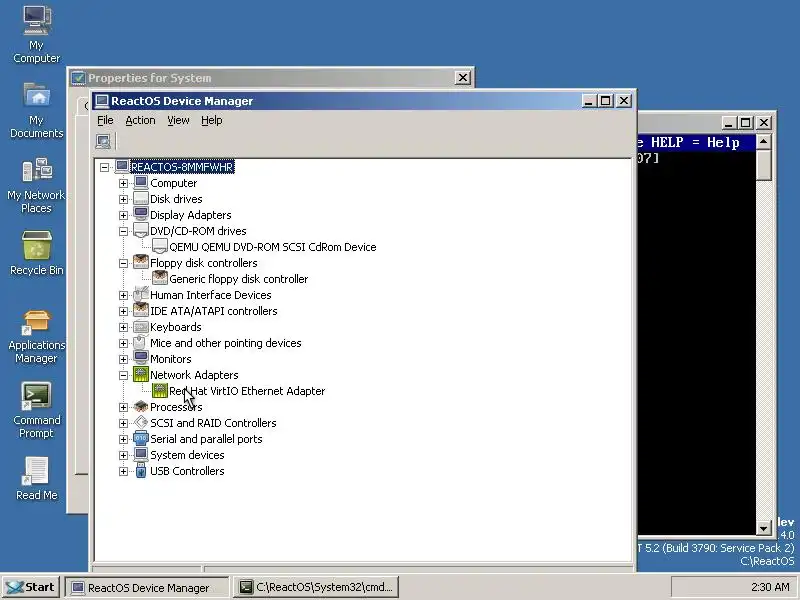
Task: Select the Read Me desktop shortcut
Action: click(37, 471)
